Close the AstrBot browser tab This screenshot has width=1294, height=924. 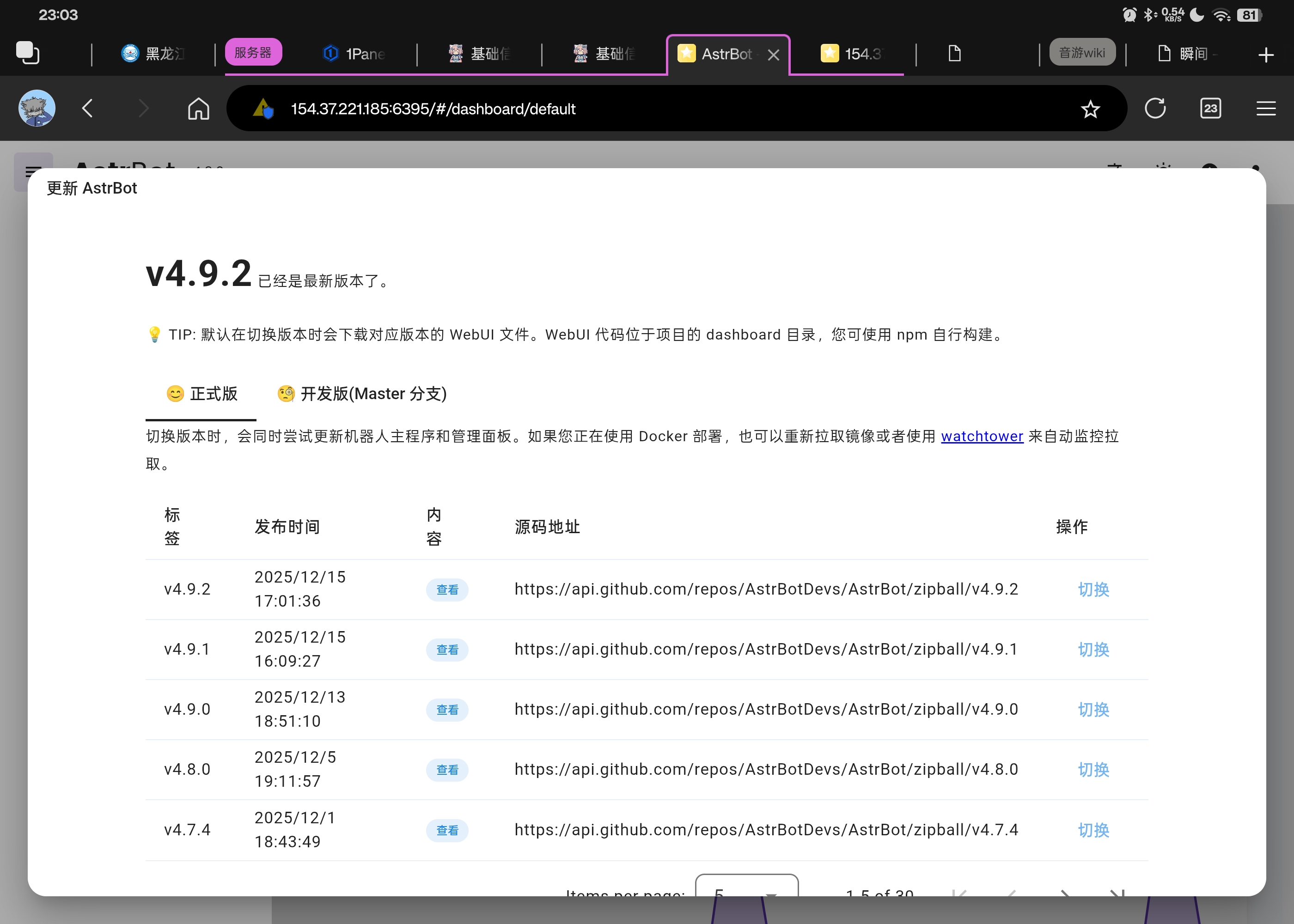pyautogui.click(x=773, y=55)
